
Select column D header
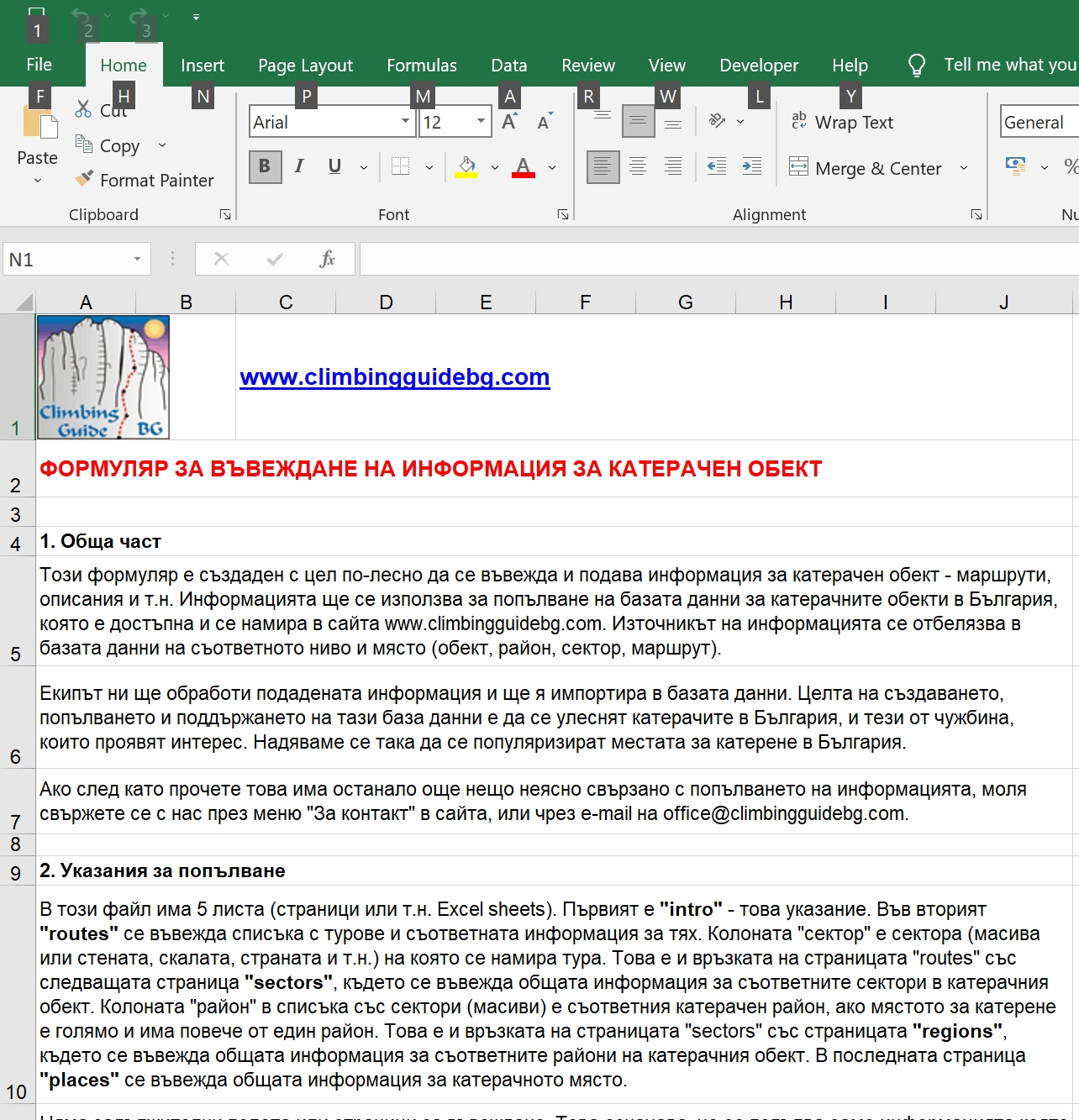386,302
